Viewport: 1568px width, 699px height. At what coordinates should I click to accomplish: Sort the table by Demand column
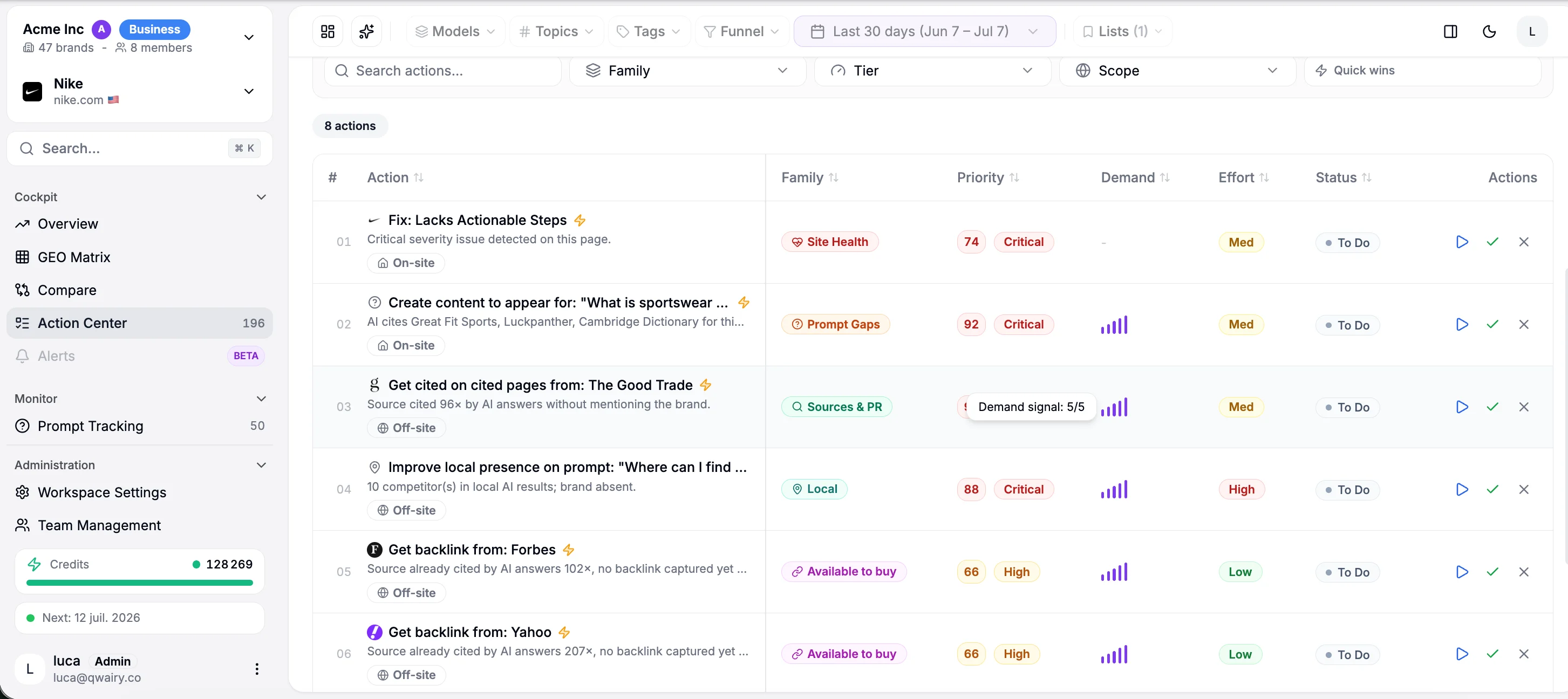pyautogui.click(x=1135, y=177)
